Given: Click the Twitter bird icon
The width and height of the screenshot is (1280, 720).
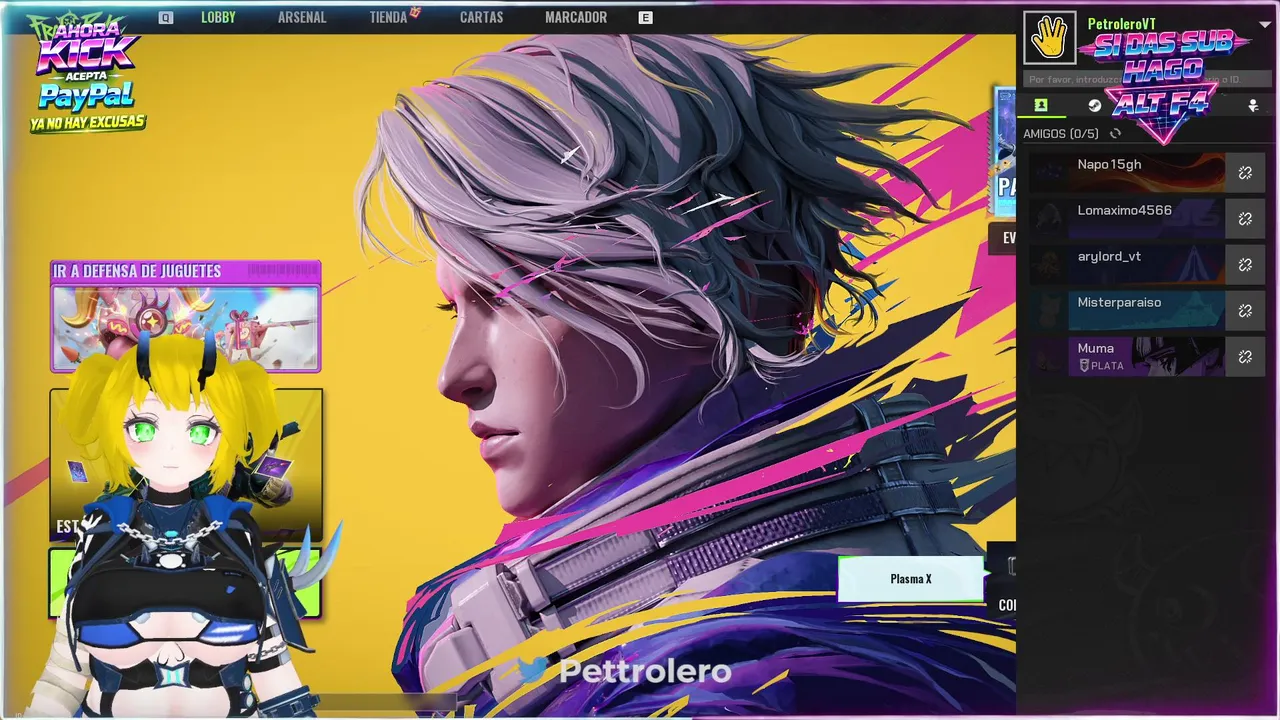Looking at the screenshot, I should coord(534,671).
